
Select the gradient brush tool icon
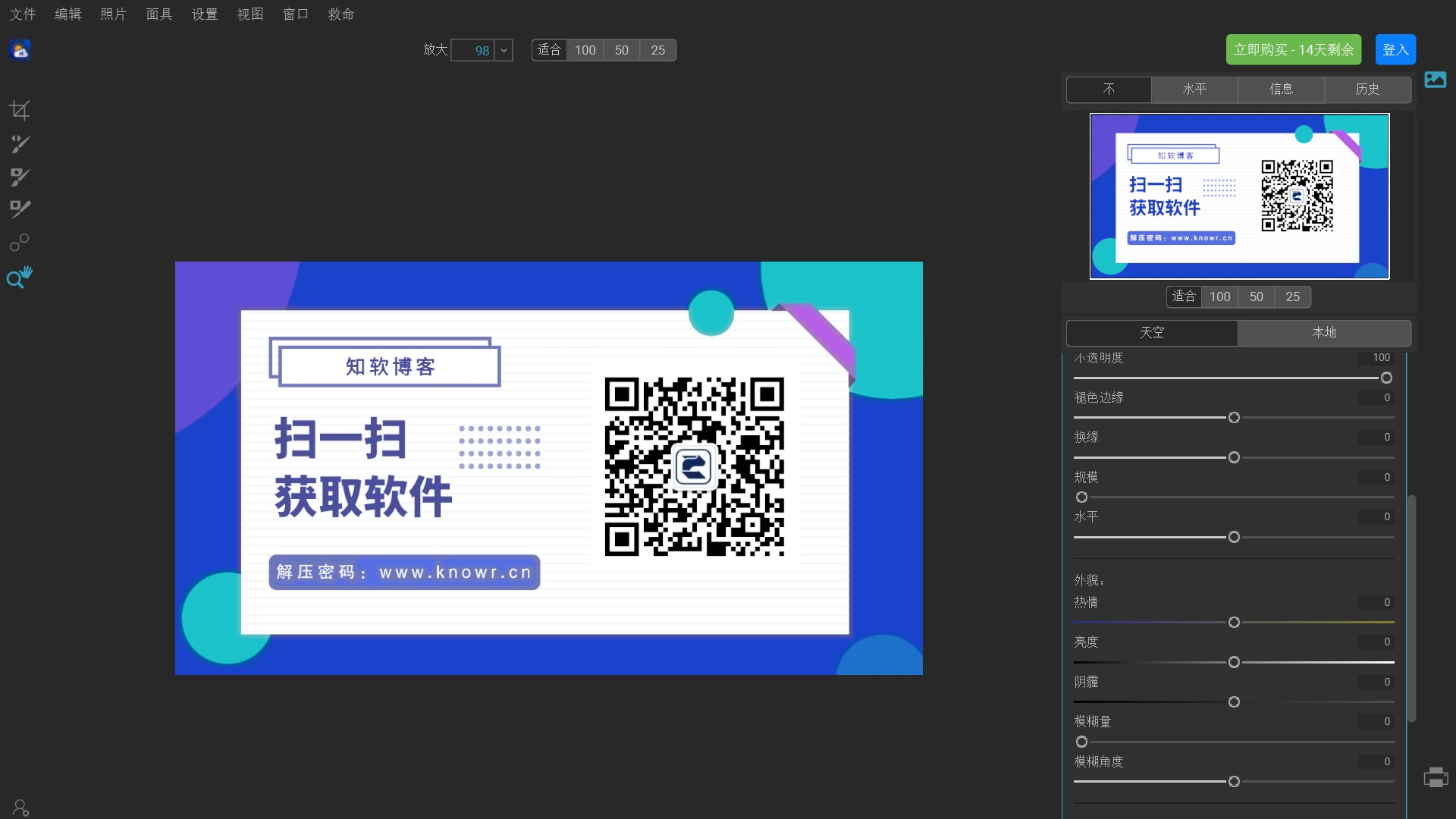pyautogui.click(x=20, y=177)
